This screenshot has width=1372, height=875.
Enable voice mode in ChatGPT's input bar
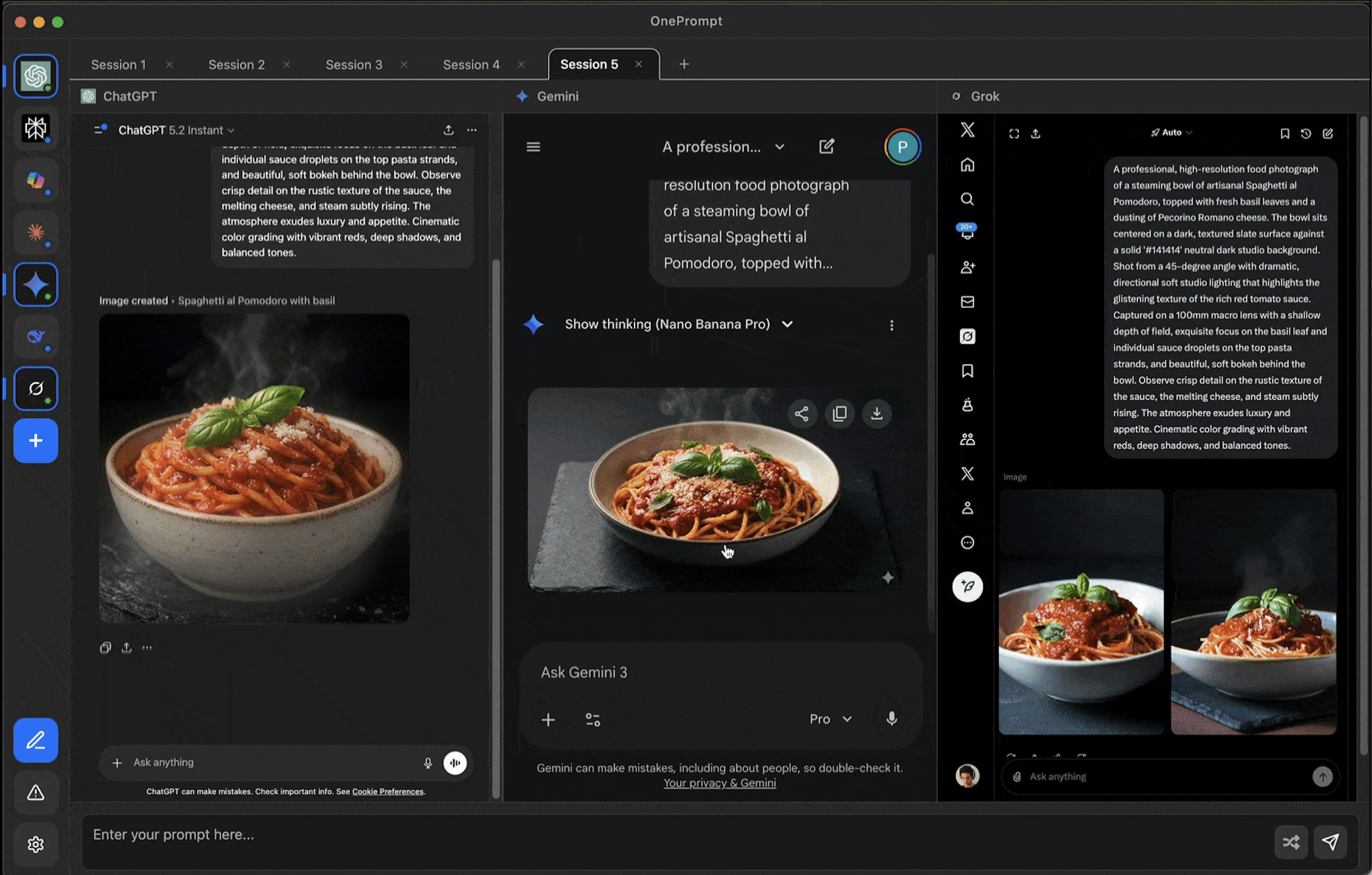pyautogui.click(x=455, y=763)
